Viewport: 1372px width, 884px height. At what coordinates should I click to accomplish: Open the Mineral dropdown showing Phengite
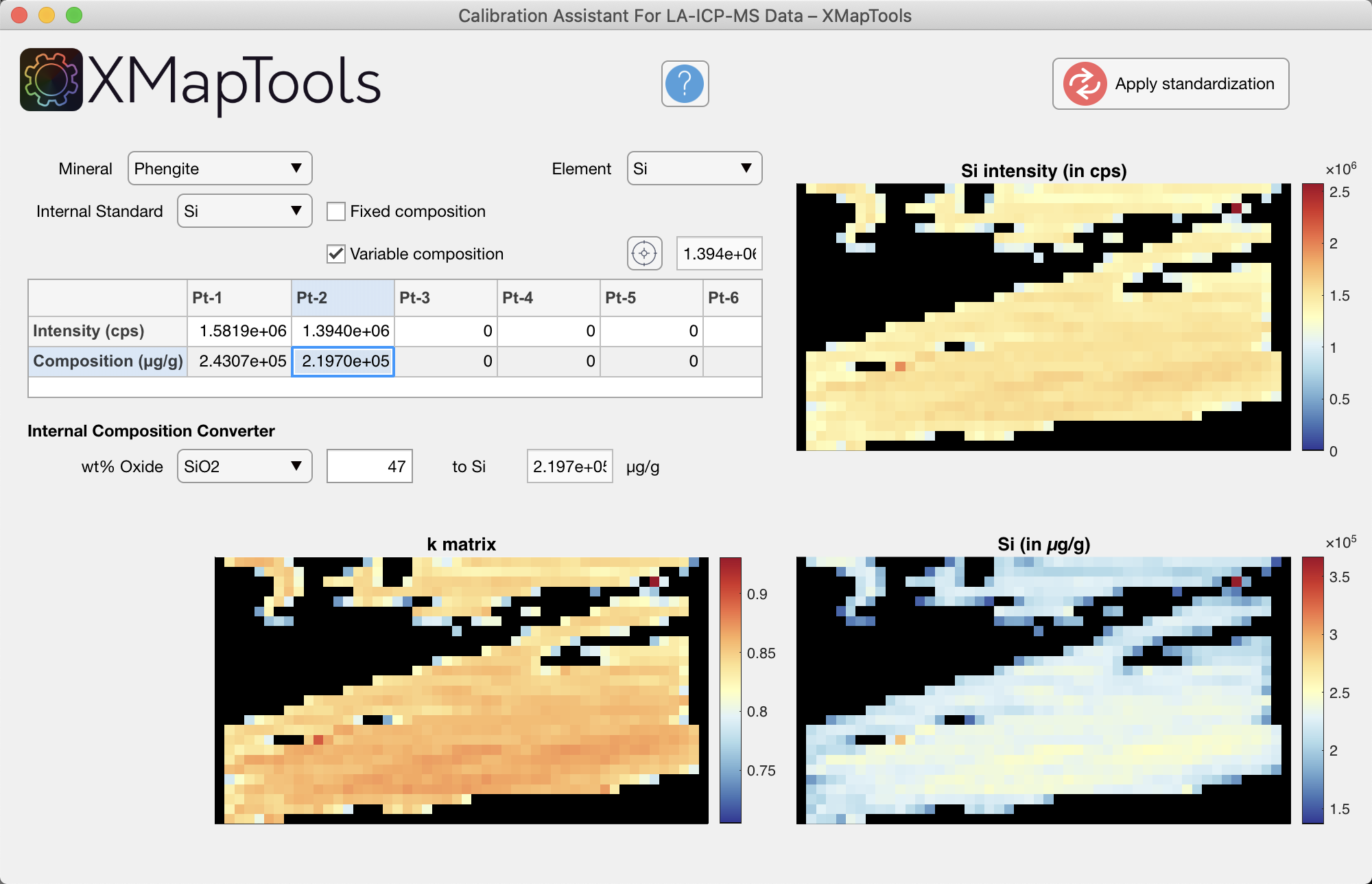coord(220,169)
